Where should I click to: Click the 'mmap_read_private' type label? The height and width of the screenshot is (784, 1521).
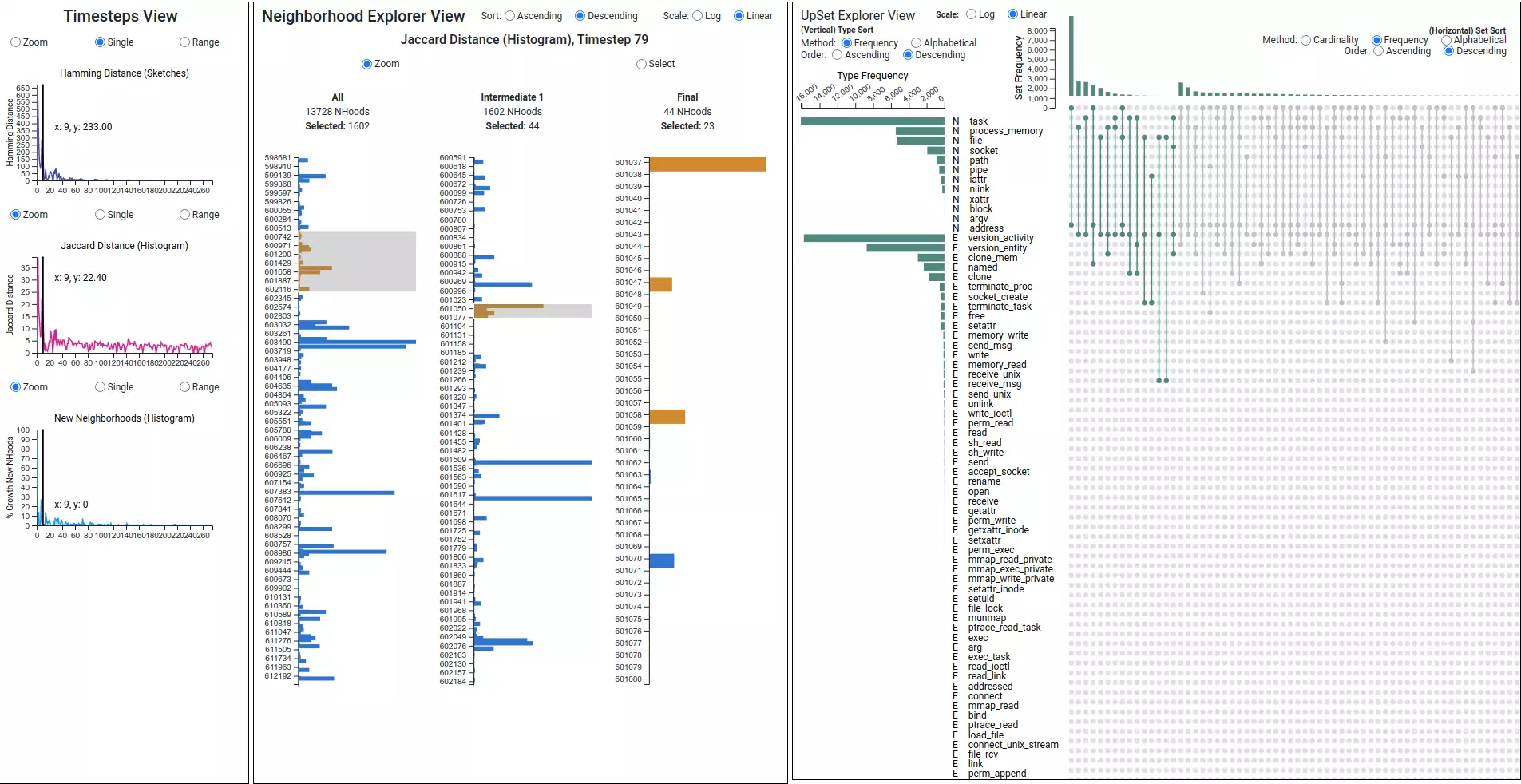[x=1010, y=560]
